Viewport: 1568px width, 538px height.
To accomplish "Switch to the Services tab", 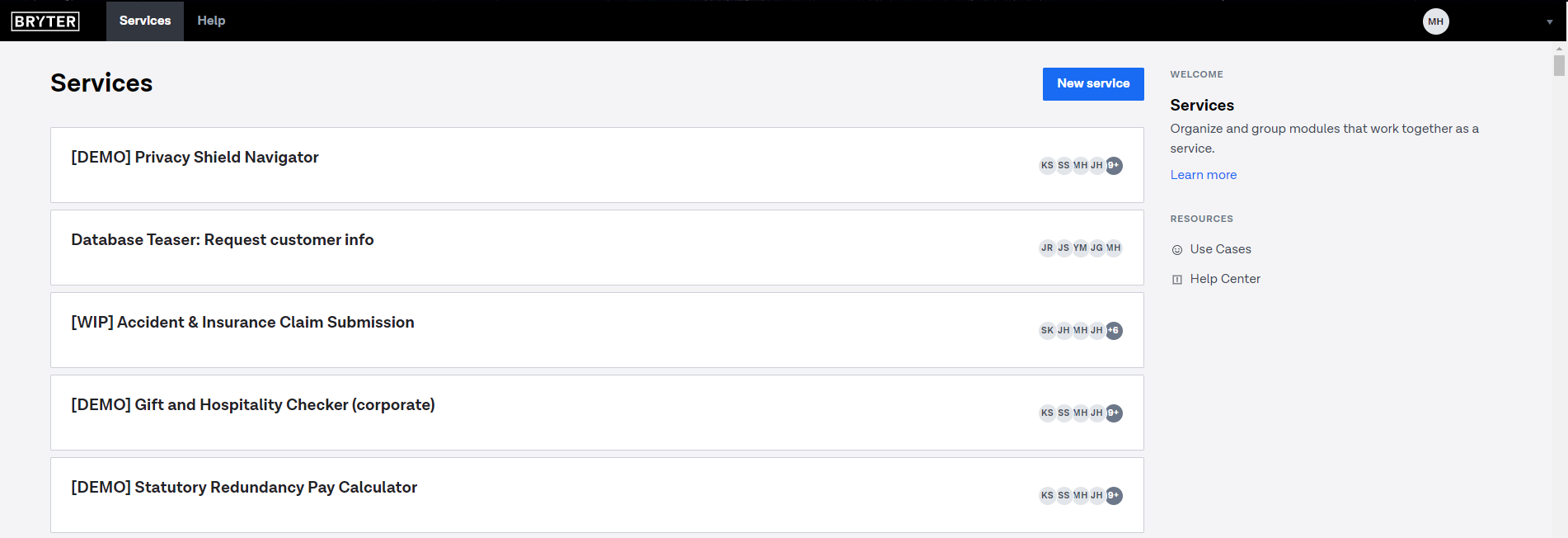I will coord(145,21).
